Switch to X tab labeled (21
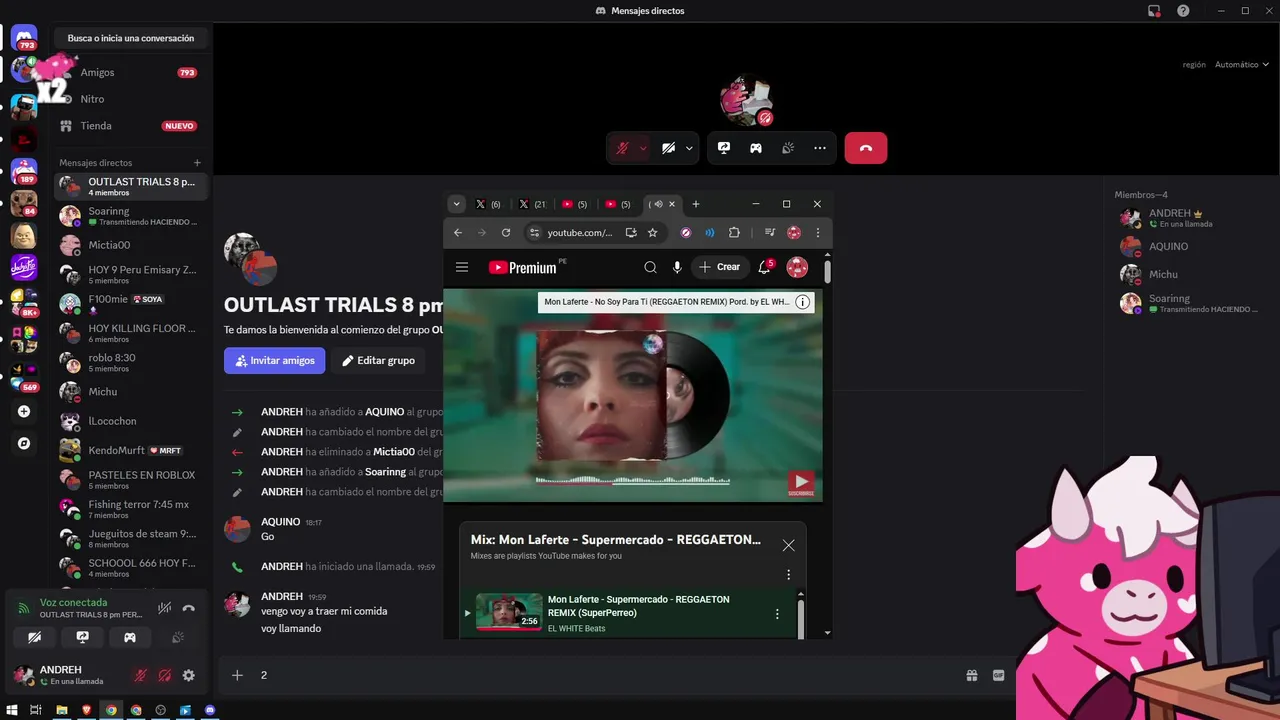The width and height of the screenshot is (1280, 720). (533, 204)
